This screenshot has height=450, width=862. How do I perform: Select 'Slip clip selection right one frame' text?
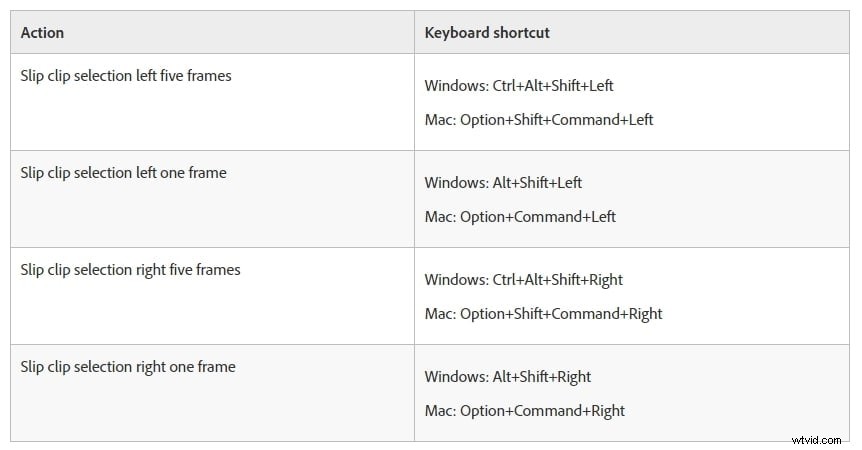128,367
